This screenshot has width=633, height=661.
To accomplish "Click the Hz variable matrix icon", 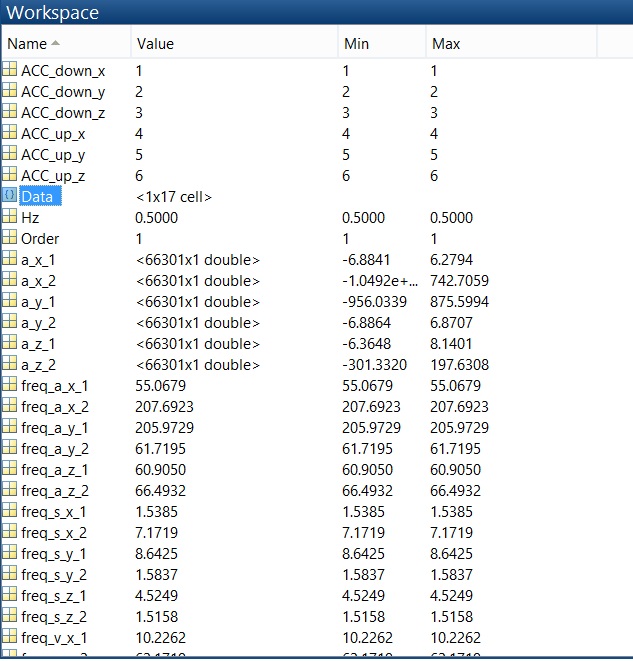I will (x=10, y=217).
